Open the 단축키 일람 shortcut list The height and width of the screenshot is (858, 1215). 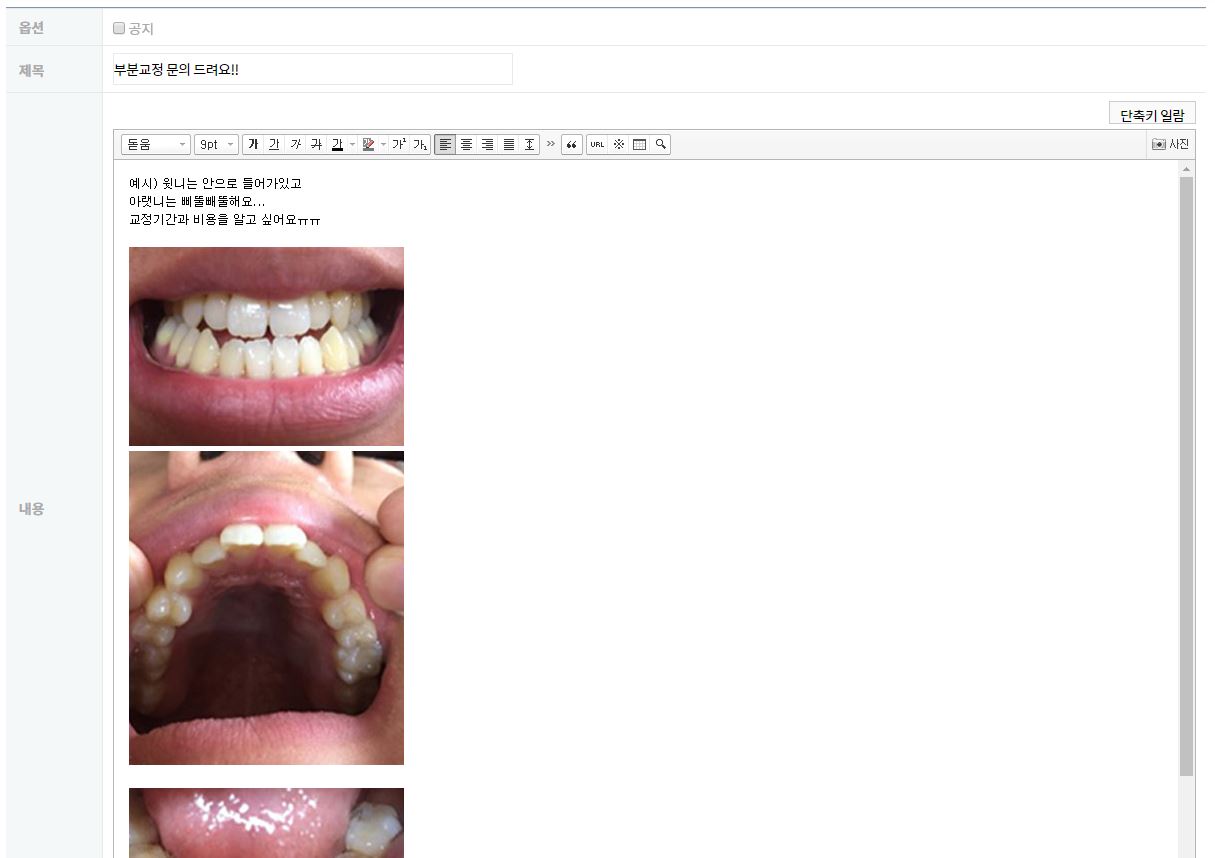click(1152, 114)
